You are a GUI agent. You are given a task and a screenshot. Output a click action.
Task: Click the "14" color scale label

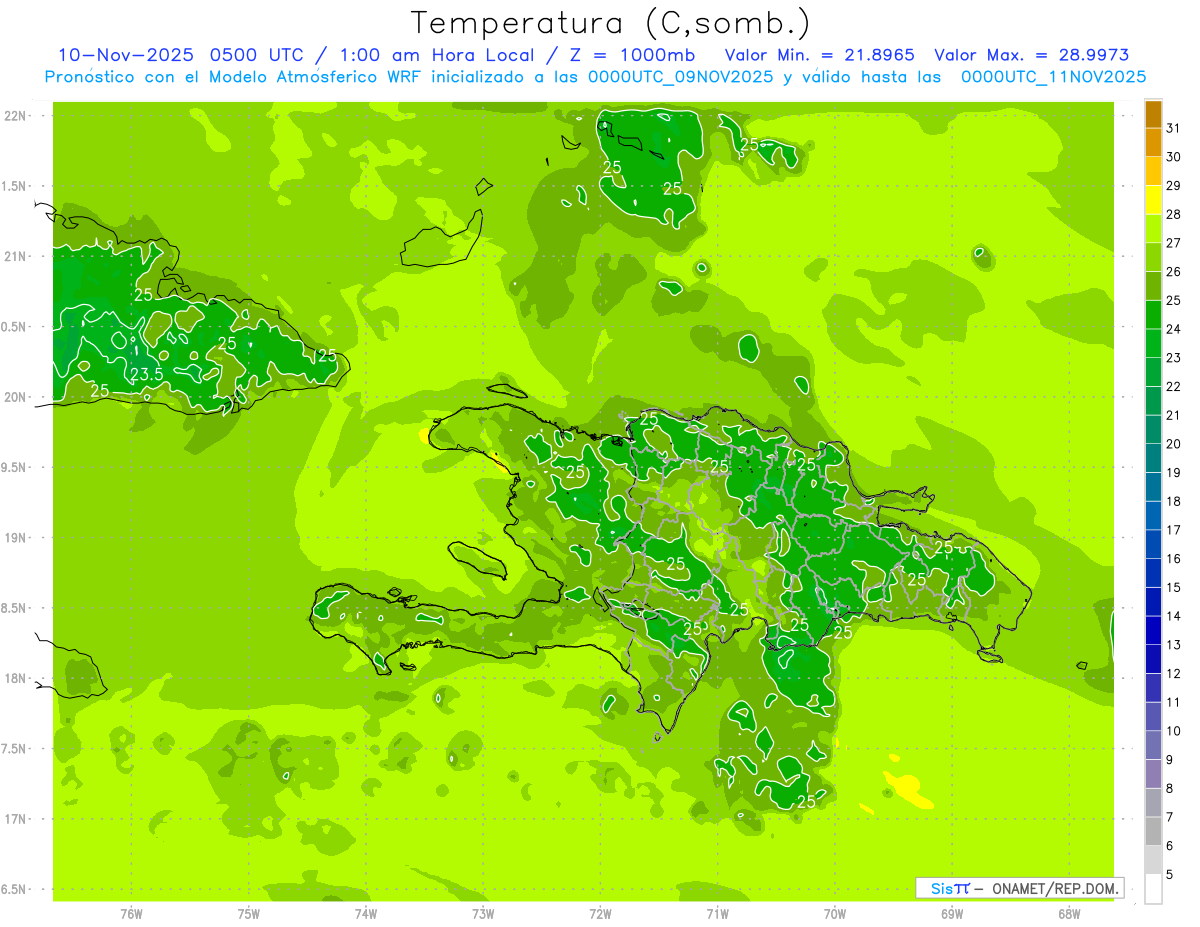[x=1174, y=616]
